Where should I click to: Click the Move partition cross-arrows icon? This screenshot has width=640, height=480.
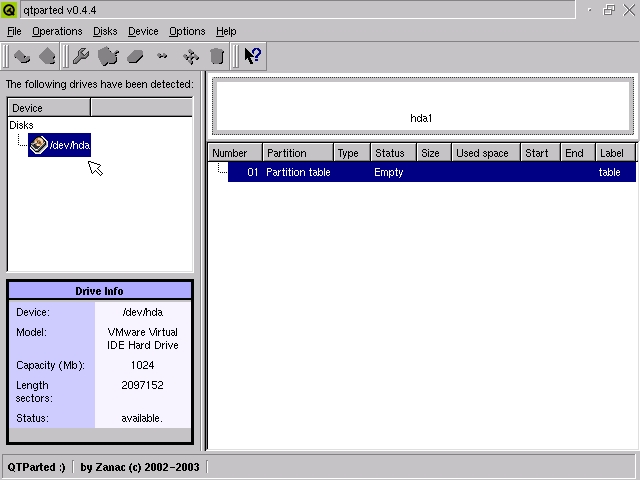click(x=191, y=57)
